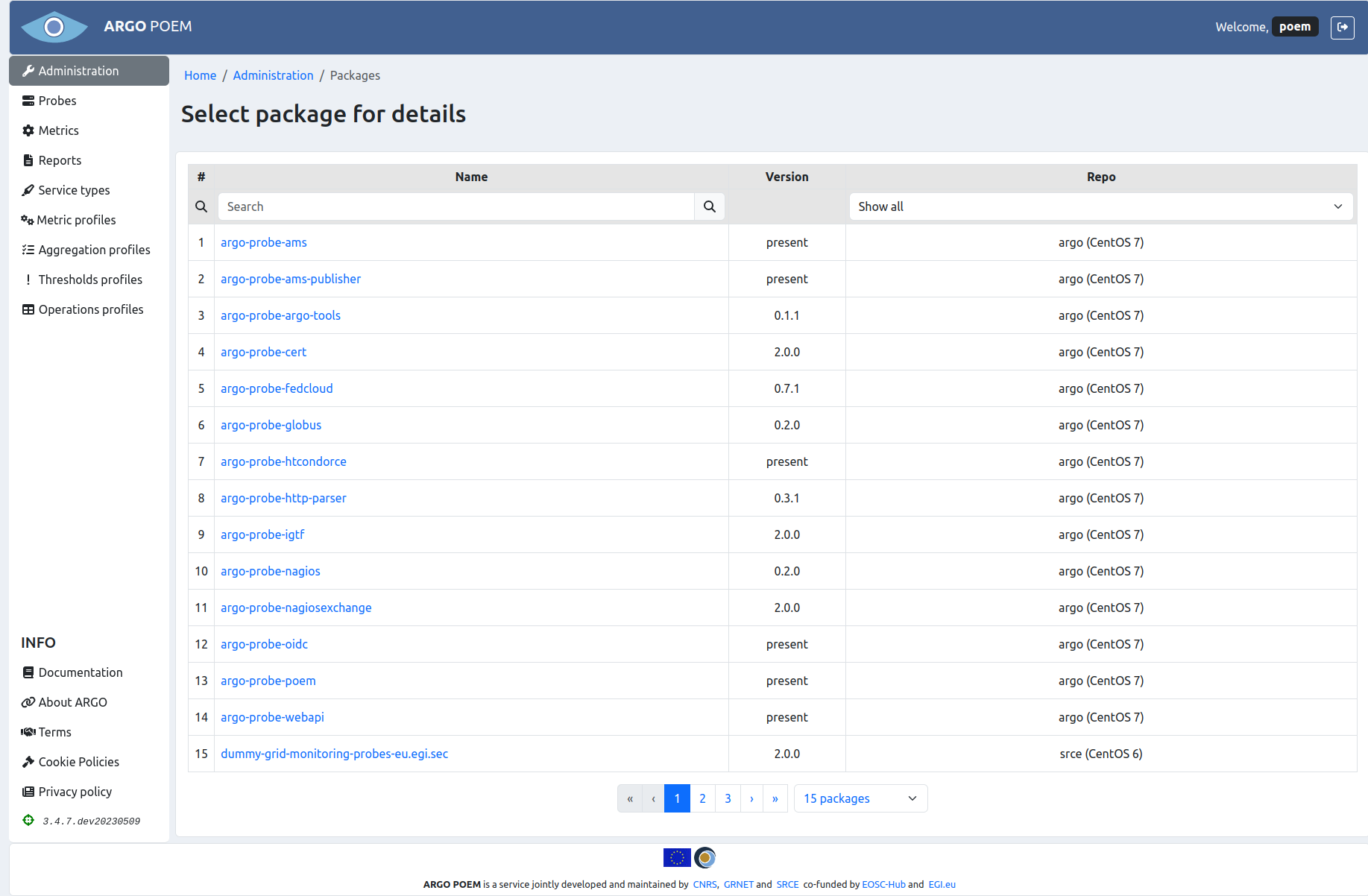Open Cookie Policies from the INFO section
1368x896 pixels.
click(78, 762)
